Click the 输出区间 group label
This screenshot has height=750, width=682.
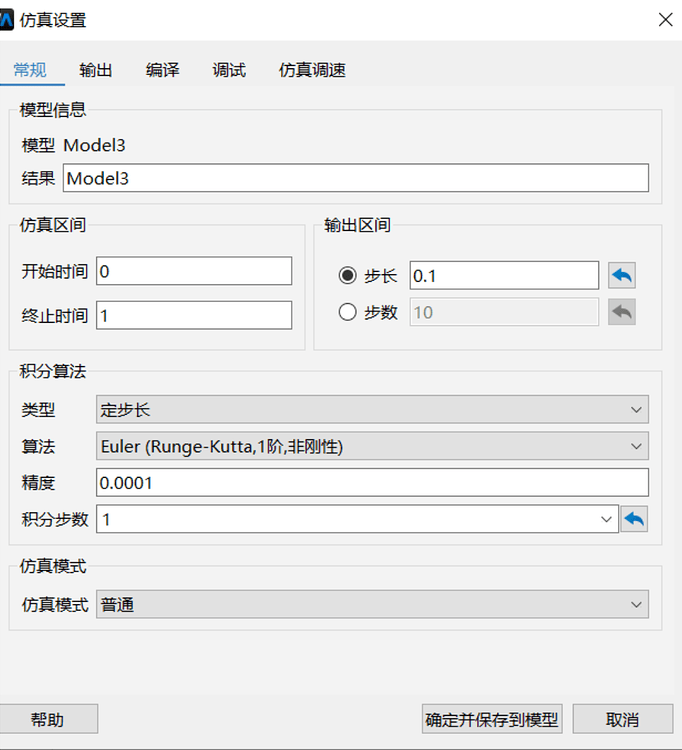357,225
